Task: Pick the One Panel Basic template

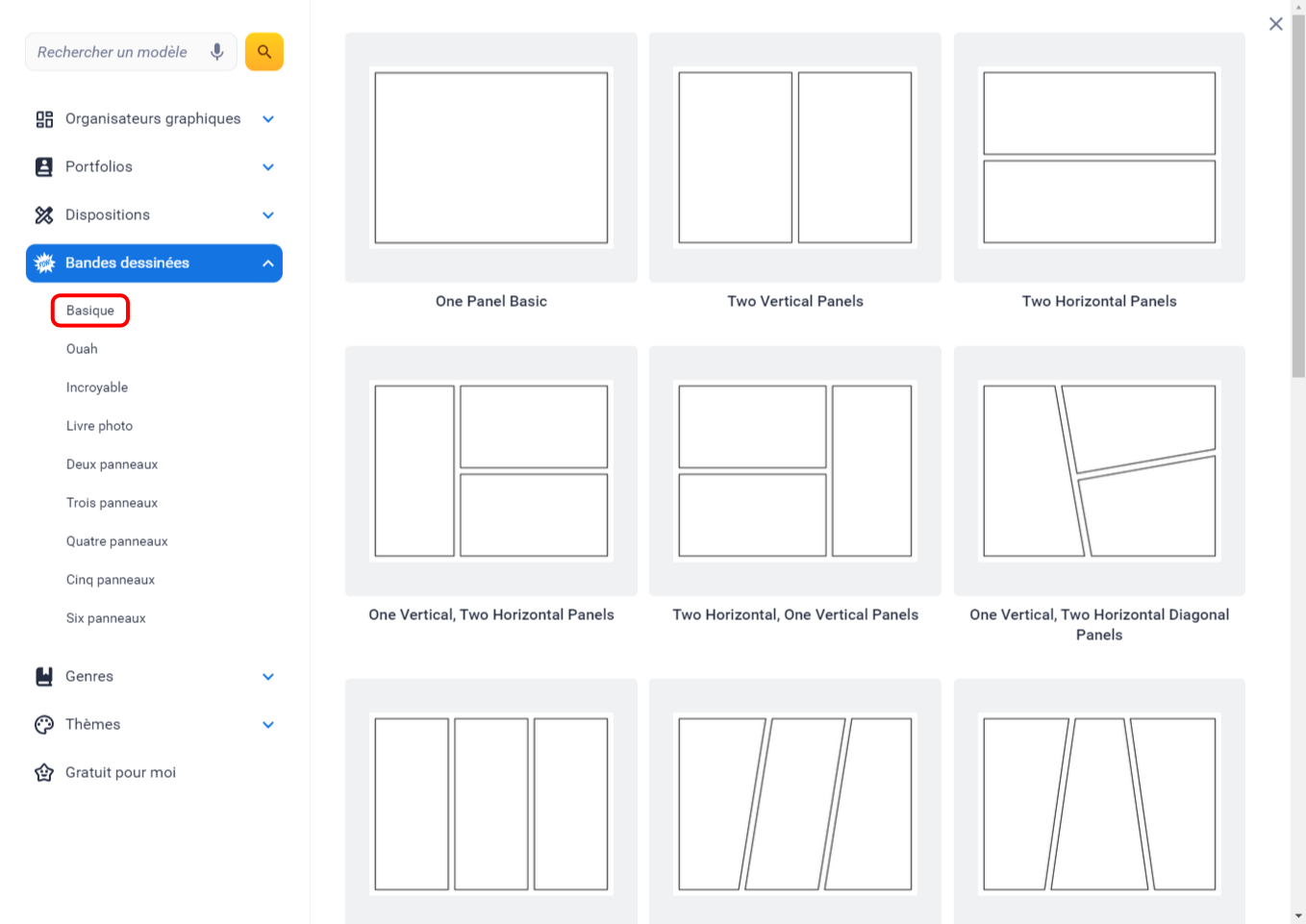Action: pyautogui.click(x=490, y=158)
